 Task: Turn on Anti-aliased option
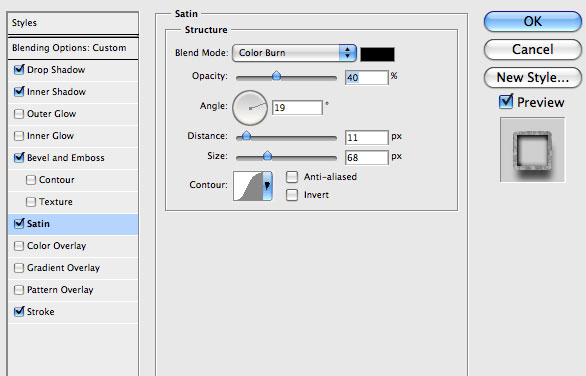[292, 177]
